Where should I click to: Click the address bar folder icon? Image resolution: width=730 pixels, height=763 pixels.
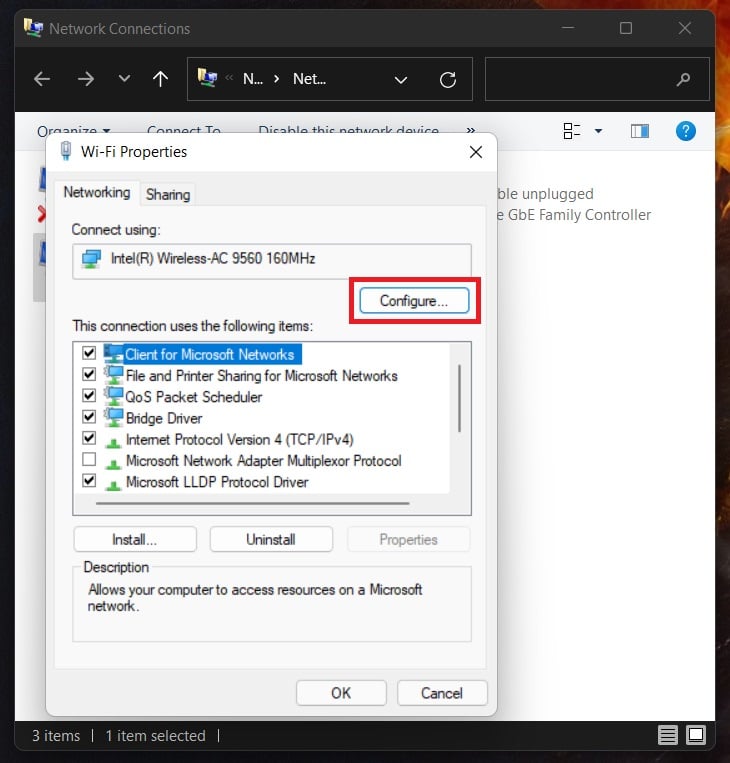(207, 78)
